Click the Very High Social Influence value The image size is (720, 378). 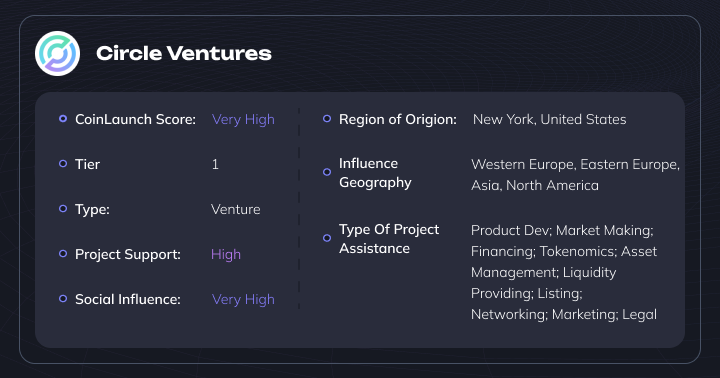[243, 299]
